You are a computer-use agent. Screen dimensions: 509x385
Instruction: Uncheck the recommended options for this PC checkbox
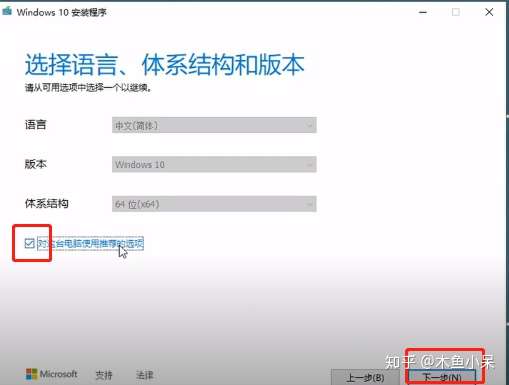pyautogui.click(x=29, y=243)
